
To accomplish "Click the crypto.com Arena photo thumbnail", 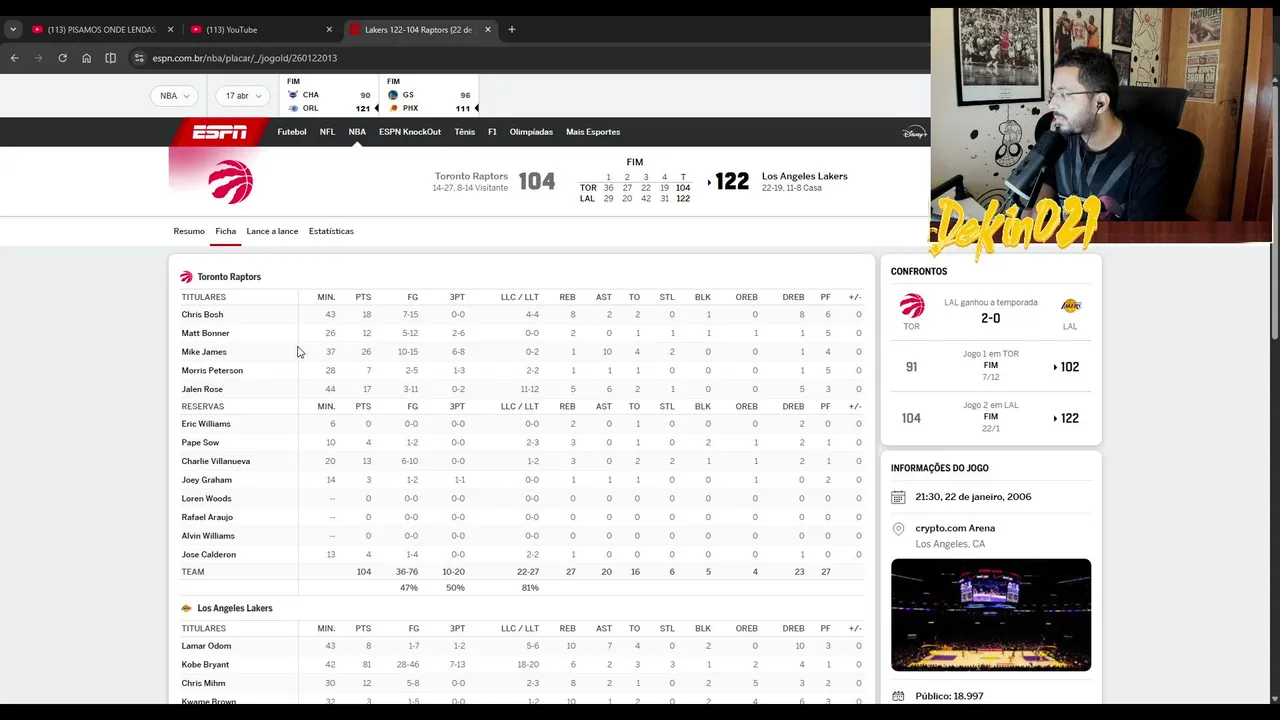I will (991, 615).
